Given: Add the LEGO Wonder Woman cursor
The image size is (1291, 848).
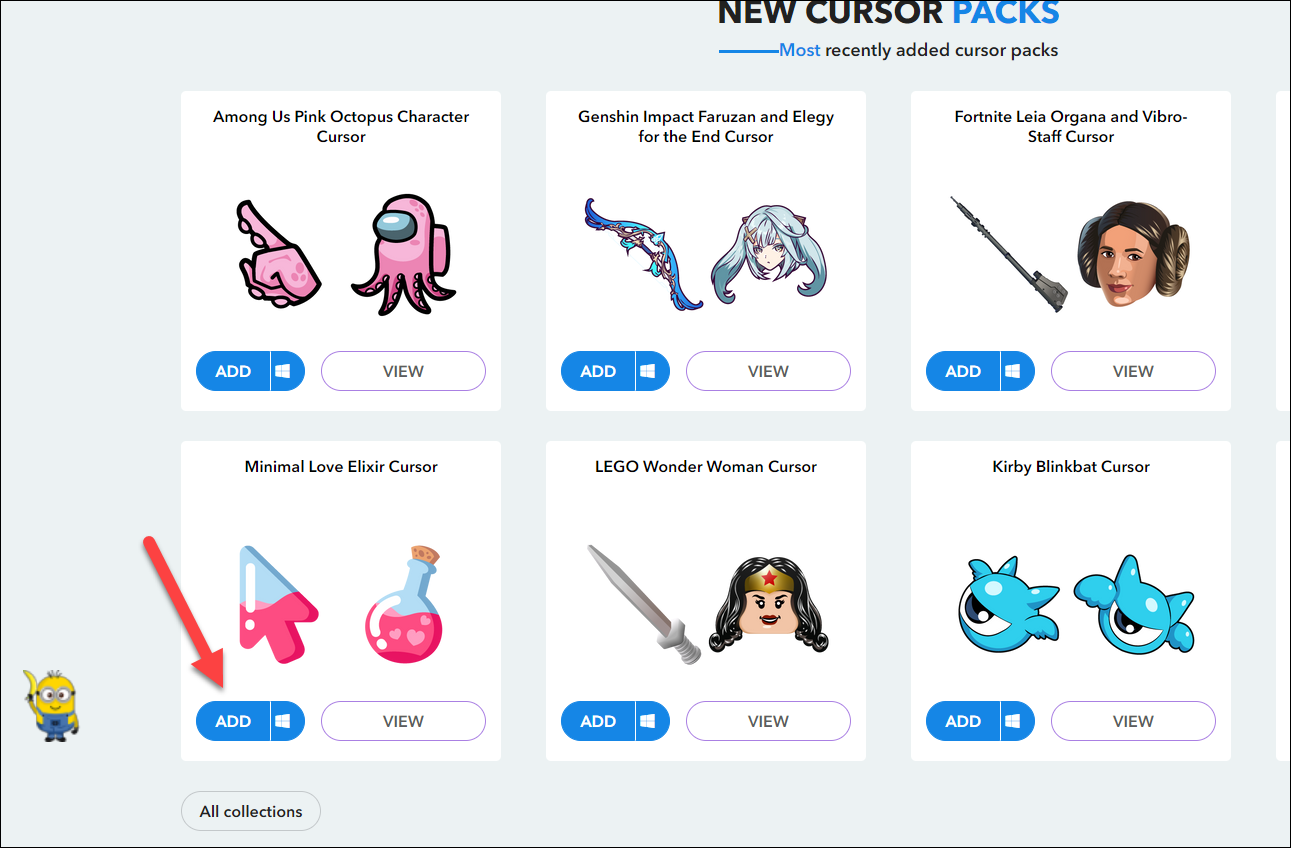Looking at the screenshot, I should (x=598, y=721).
